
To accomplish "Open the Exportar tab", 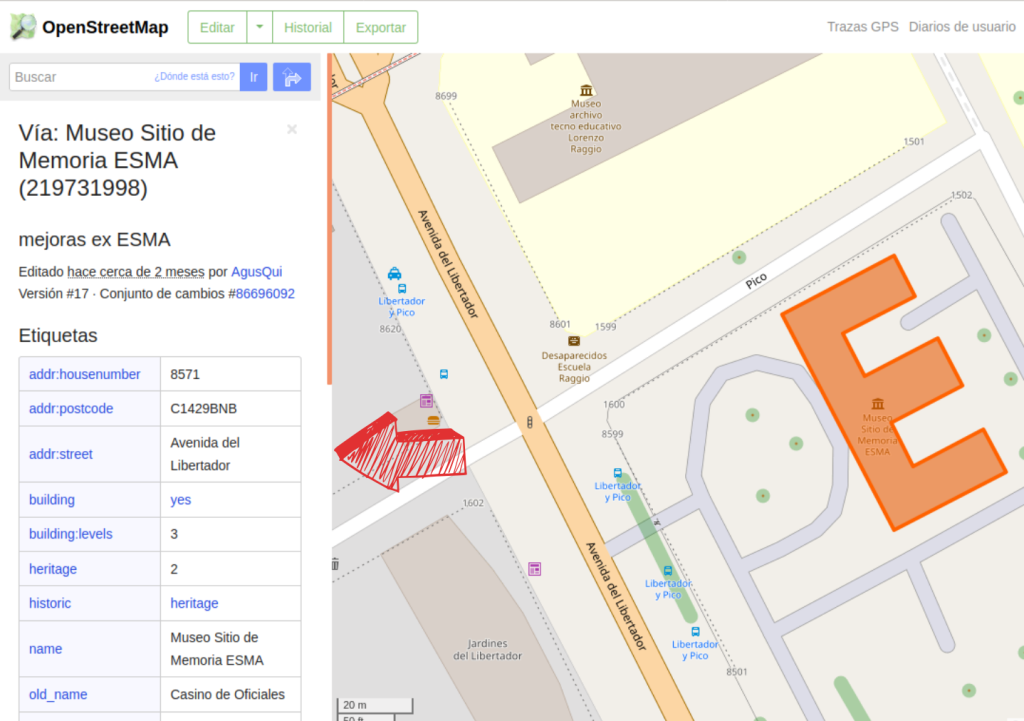I will 381,27.
